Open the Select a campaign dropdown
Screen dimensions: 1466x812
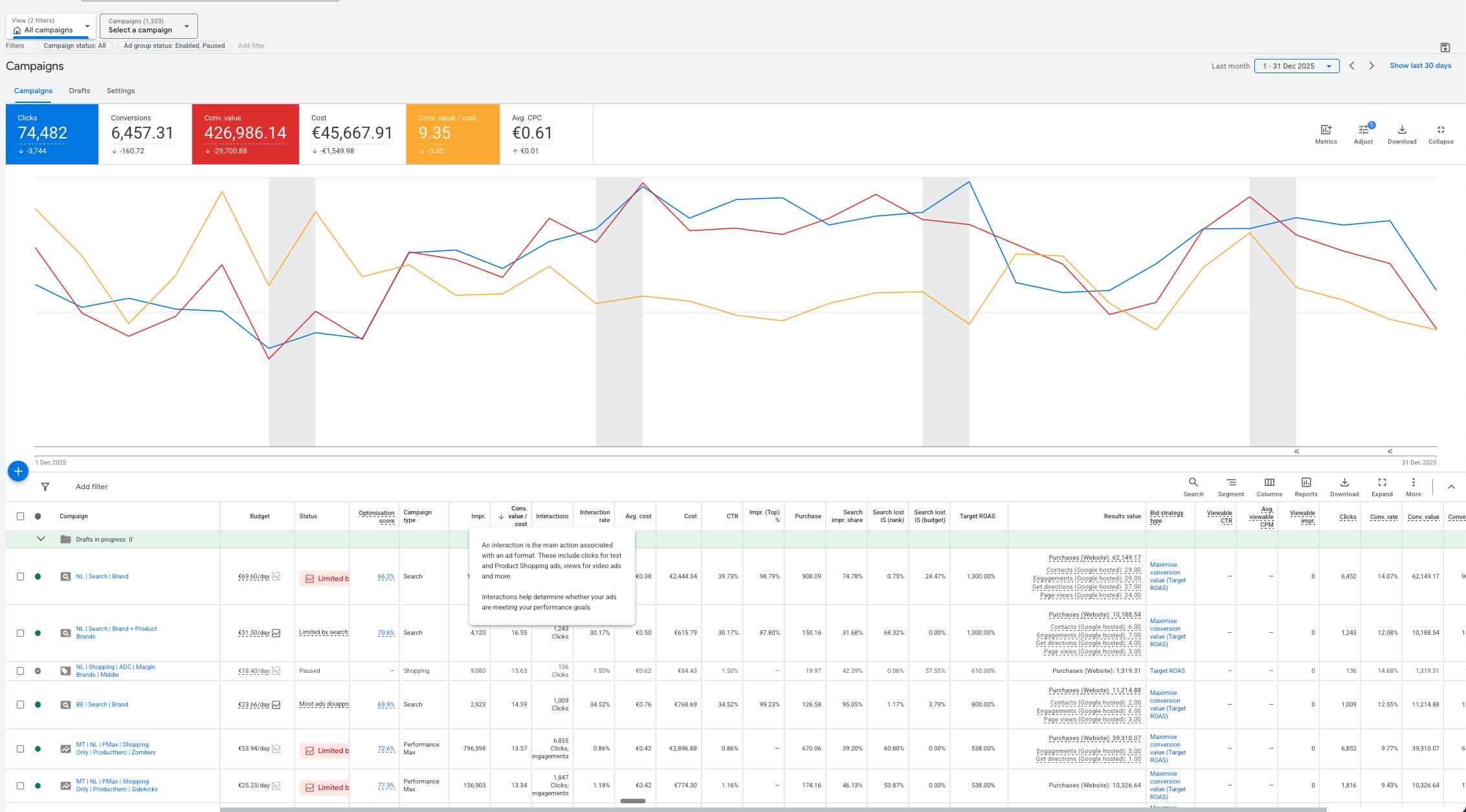point(148,26)
